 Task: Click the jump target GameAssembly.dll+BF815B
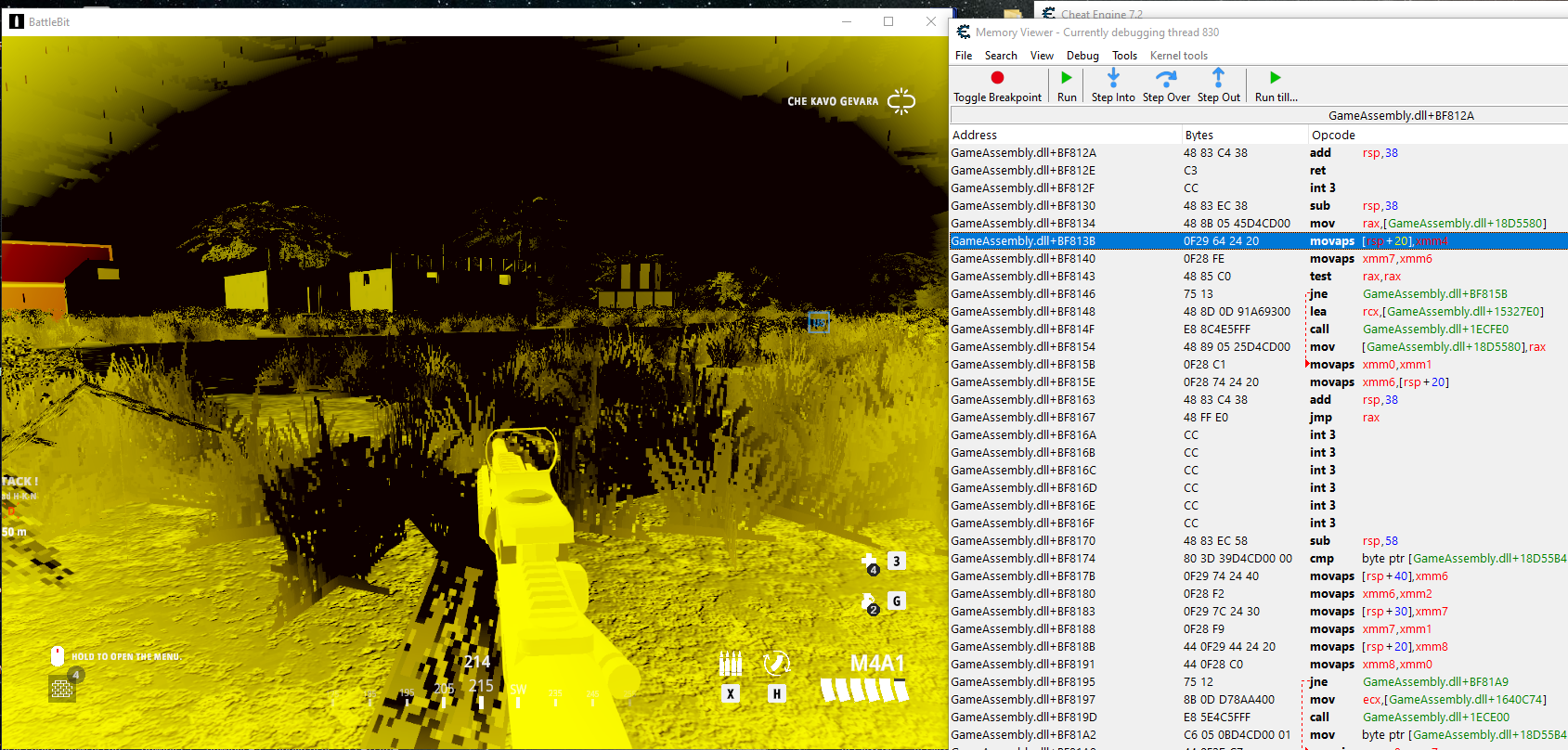tap(1435, 294)
